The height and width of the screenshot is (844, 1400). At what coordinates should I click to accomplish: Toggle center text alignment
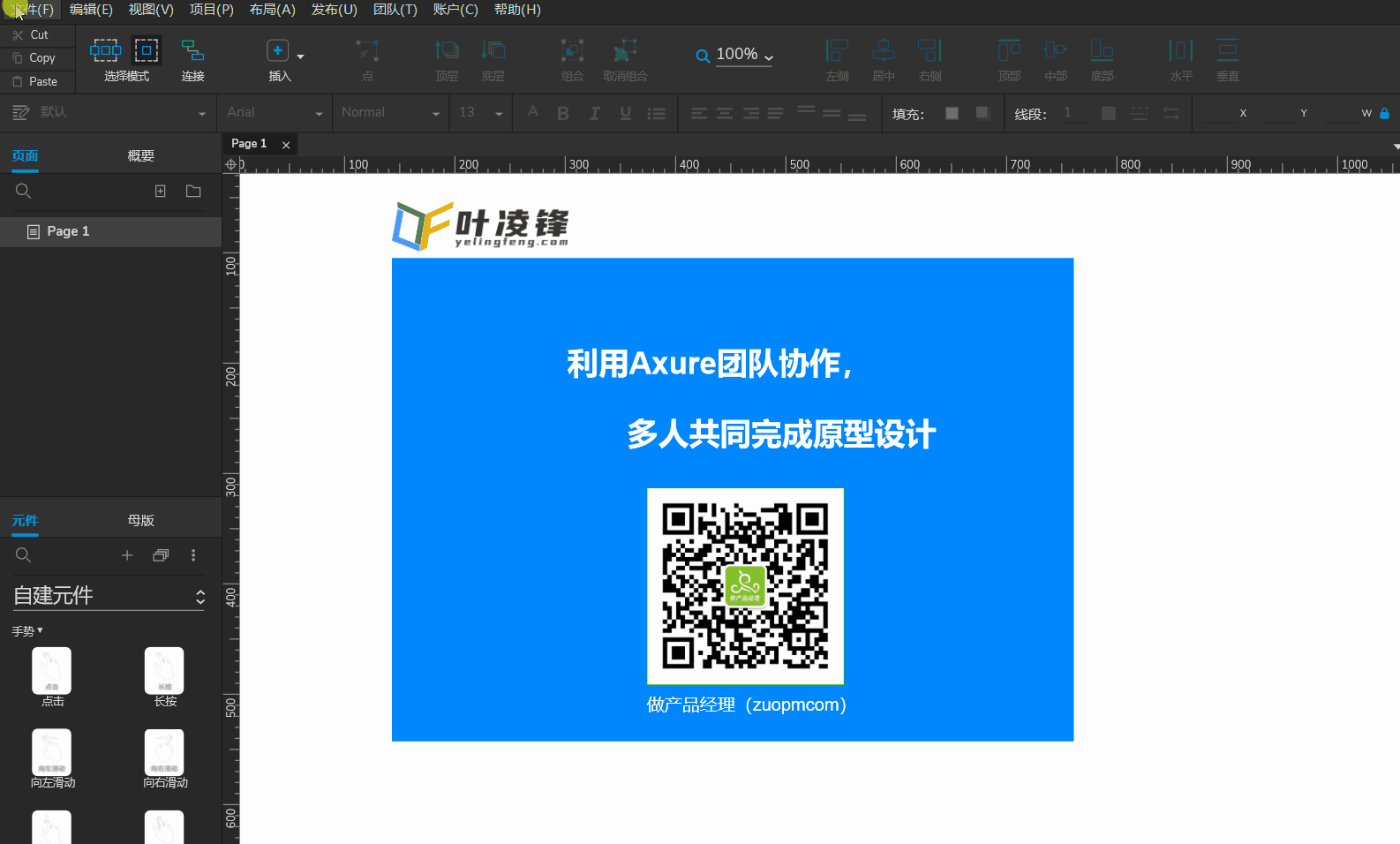pyautogui.click(x=725, y=113)
